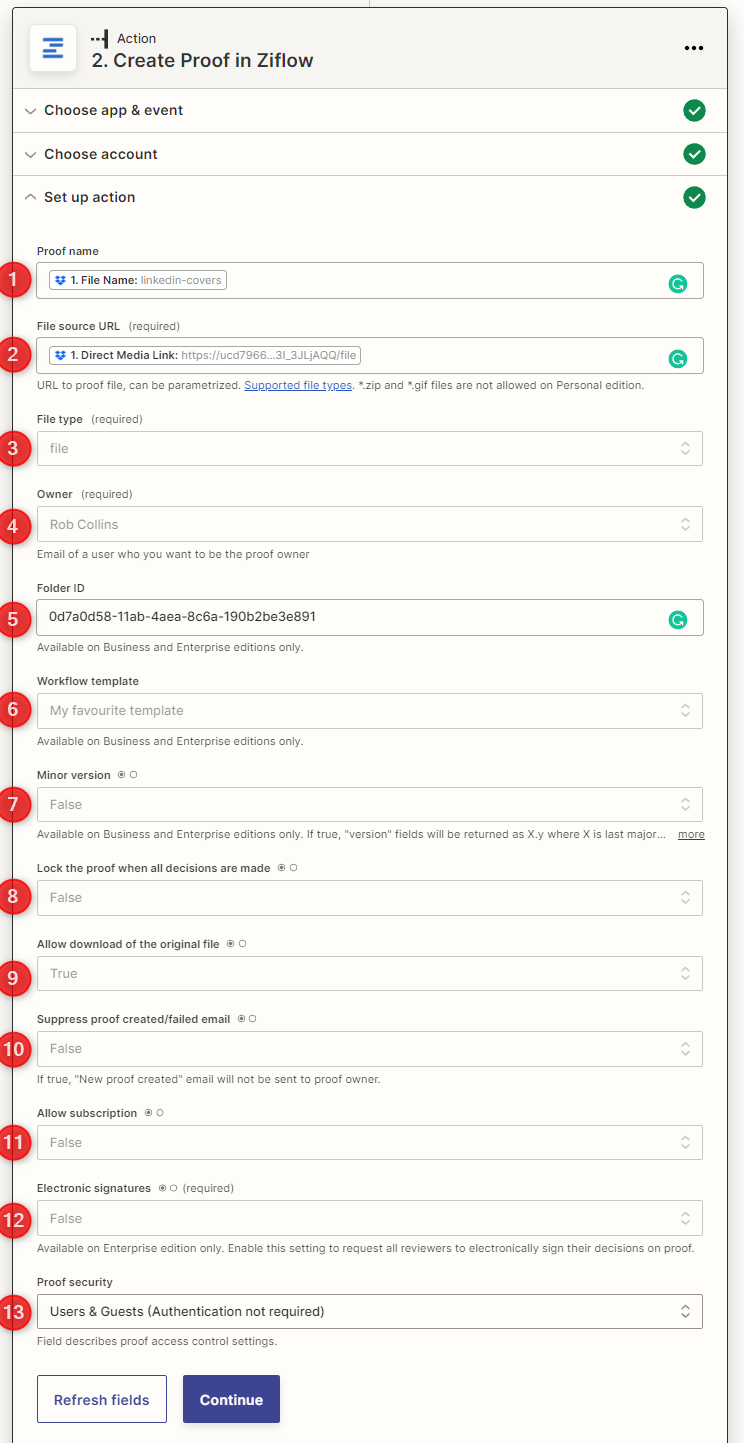Screen dimensions: 744x1443
Task: Click Grammarly icon in File source URL field
Action: 677,358
